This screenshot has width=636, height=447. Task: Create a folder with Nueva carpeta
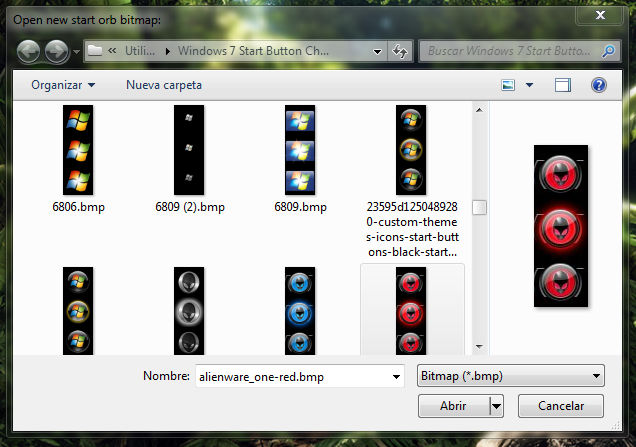tap(164, 85)
